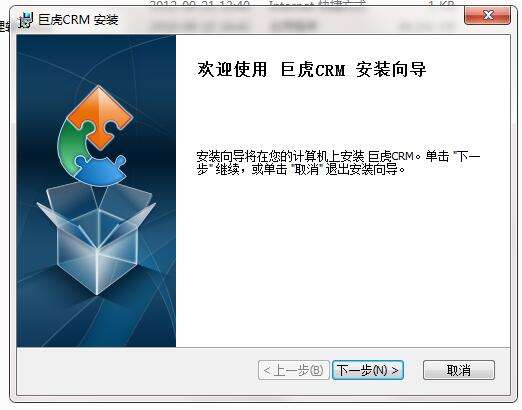Click the blue puzzle piece graphic
522x410 pixels.
coord(101,170)
